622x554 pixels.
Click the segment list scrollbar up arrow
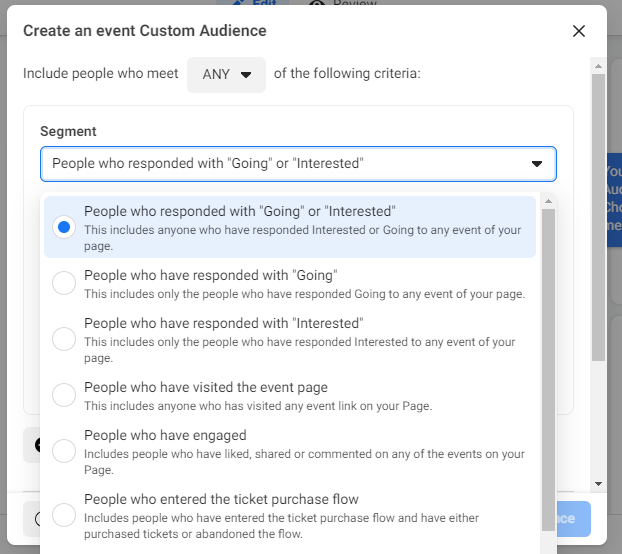(547, 201)
